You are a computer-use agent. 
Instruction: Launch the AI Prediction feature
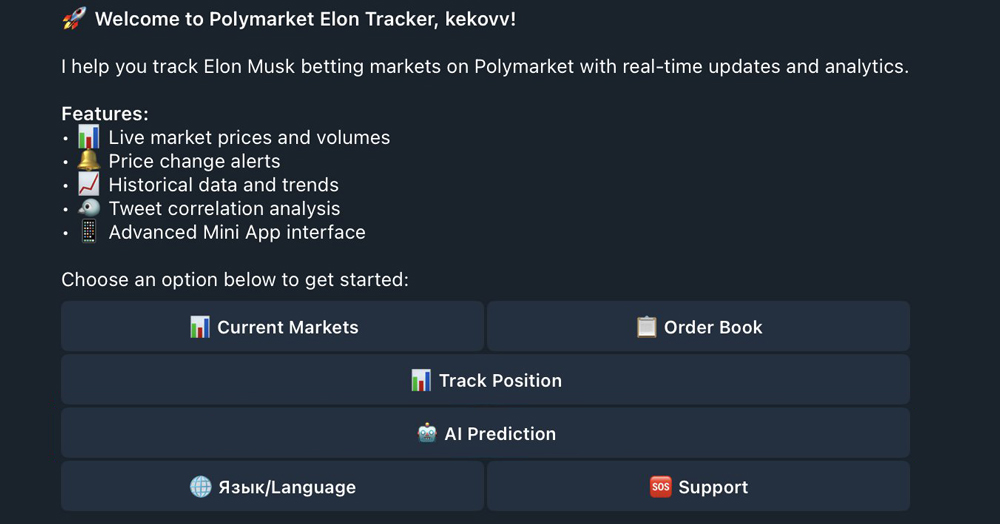(x=485, y=434)
